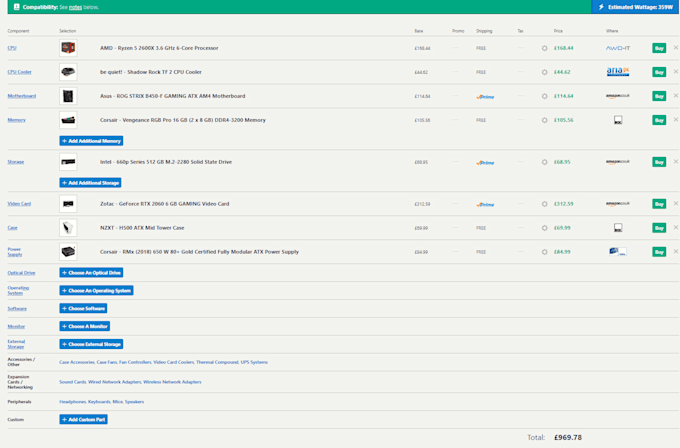Remove the Corsair memory with its X icon
Screen dimensions: 680x448
(676, 120)
